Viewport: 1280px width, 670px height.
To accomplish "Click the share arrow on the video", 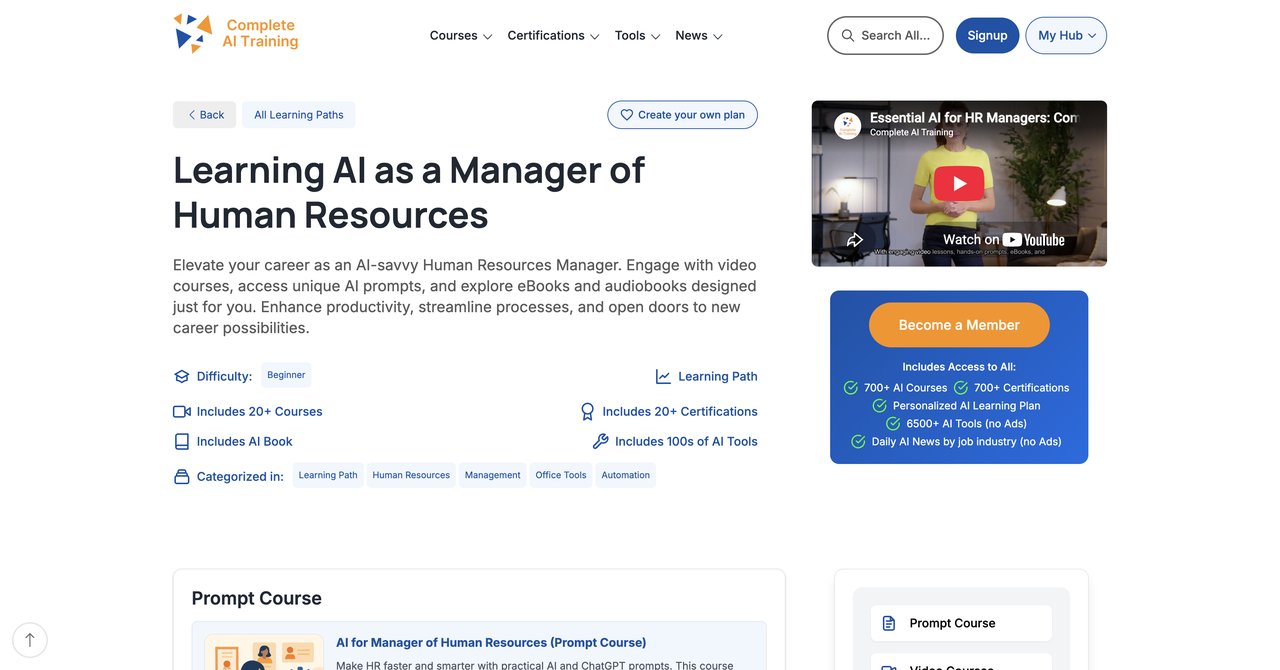I will point(855,239).
